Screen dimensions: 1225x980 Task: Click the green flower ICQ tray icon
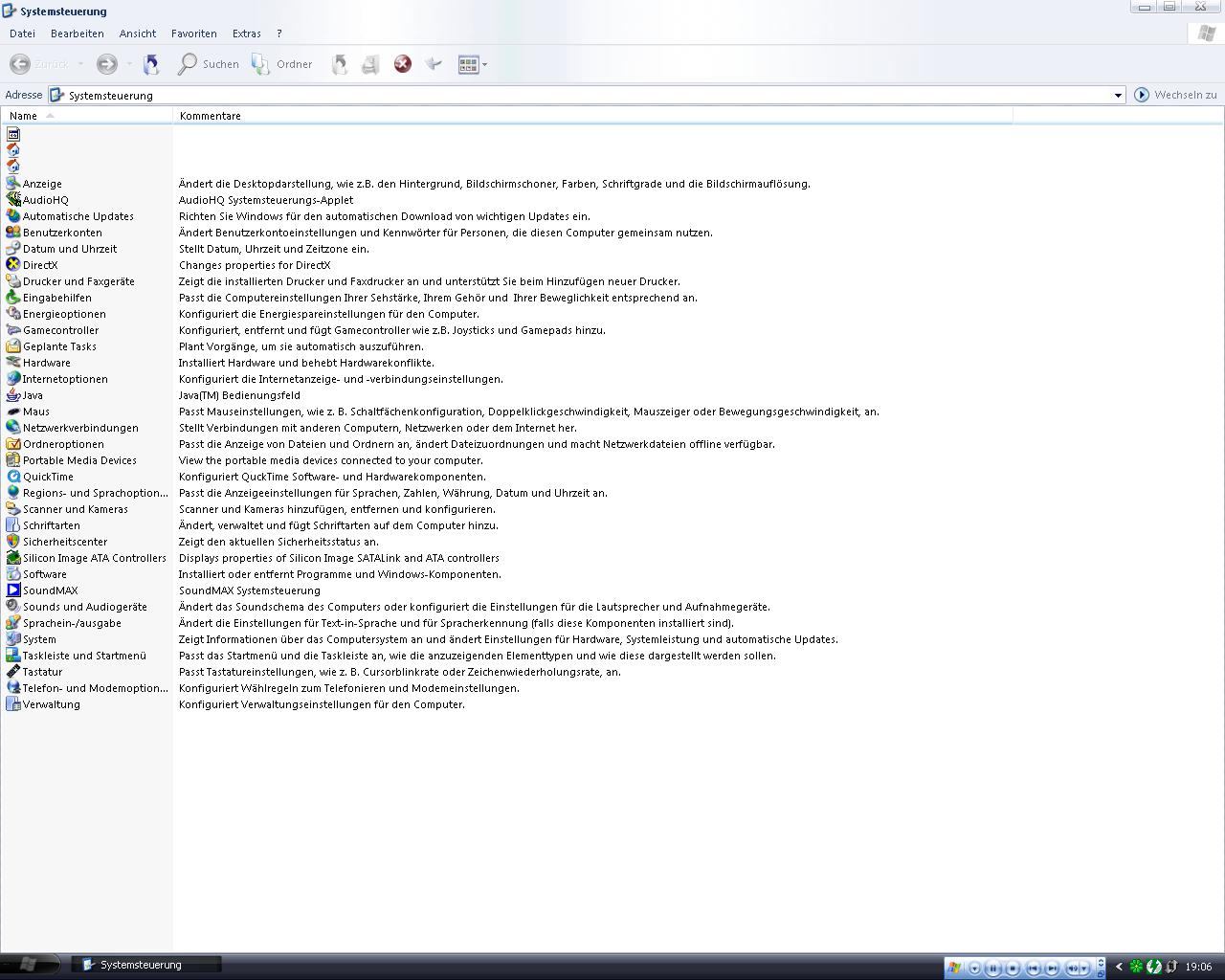tap(1136, 967)
